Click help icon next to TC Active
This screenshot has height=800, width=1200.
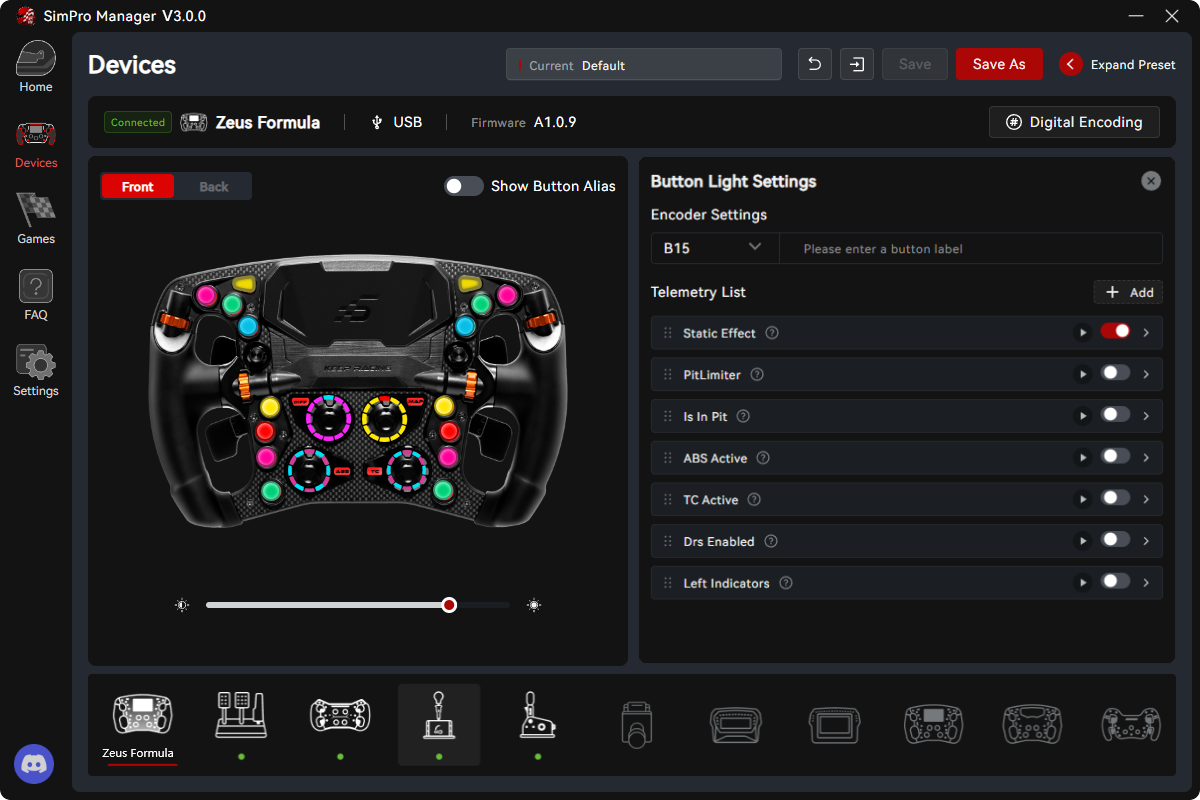coord(754,500)
